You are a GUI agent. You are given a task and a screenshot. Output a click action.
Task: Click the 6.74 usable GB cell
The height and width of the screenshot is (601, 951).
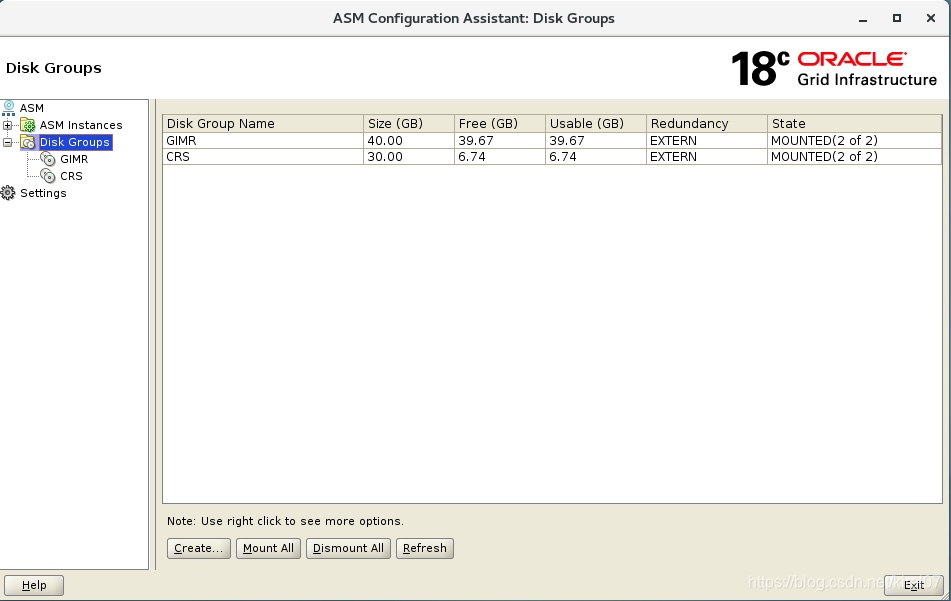(x=596, y=156)
